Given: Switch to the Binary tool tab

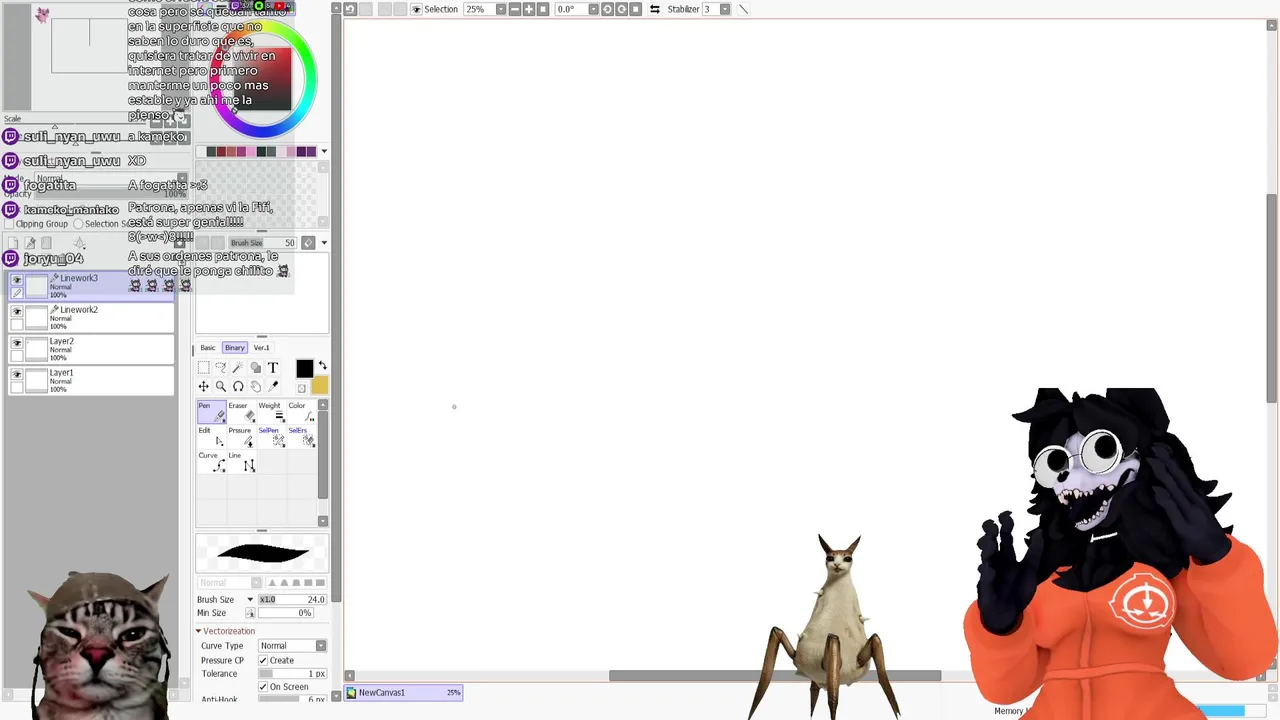Looking at the screenshot, I should coord(234,348).
